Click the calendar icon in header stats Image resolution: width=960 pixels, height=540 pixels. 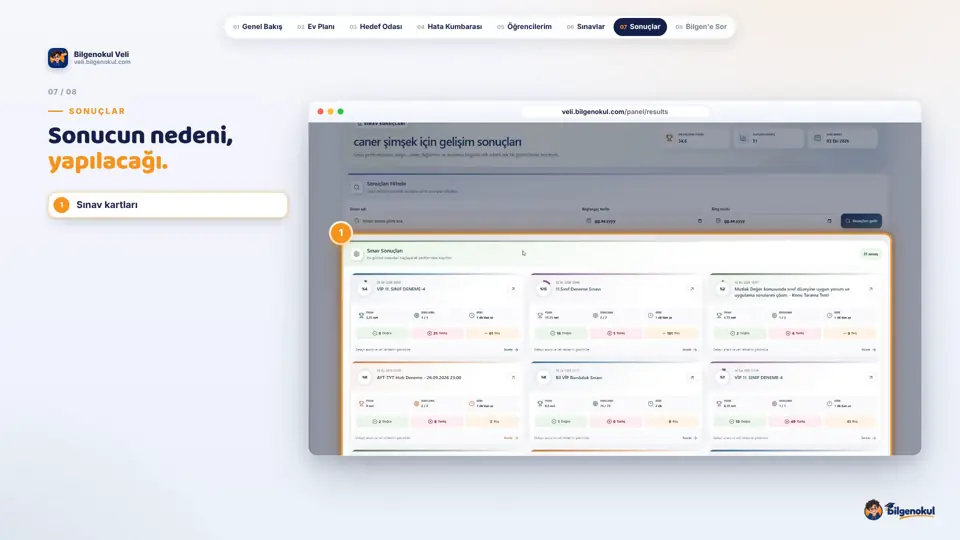click(817, 138)
